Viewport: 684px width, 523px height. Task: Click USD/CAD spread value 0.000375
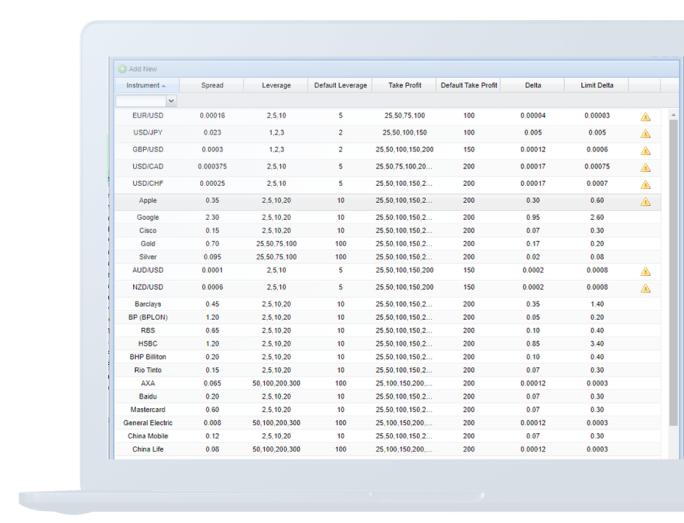tap(212, 167)
